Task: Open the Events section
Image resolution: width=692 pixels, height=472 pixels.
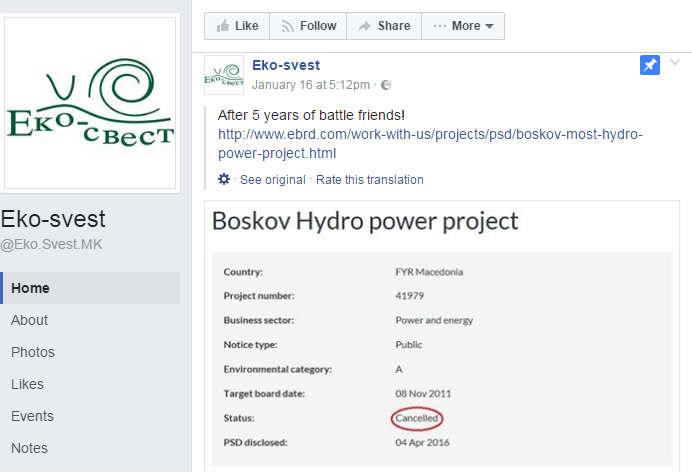Action: point(32,416)
